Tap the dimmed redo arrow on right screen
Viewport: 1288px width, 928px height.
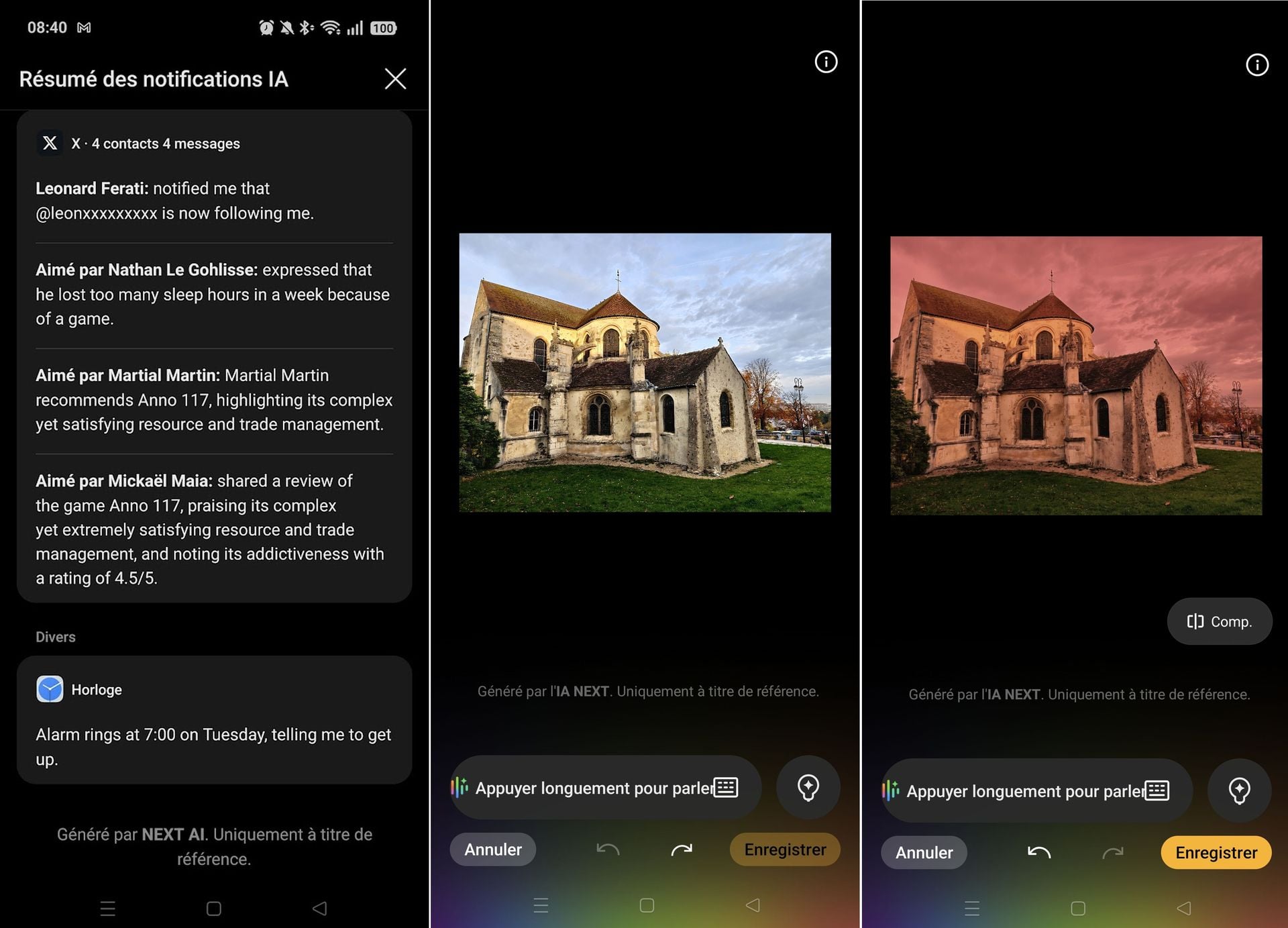click(1113, 853)
